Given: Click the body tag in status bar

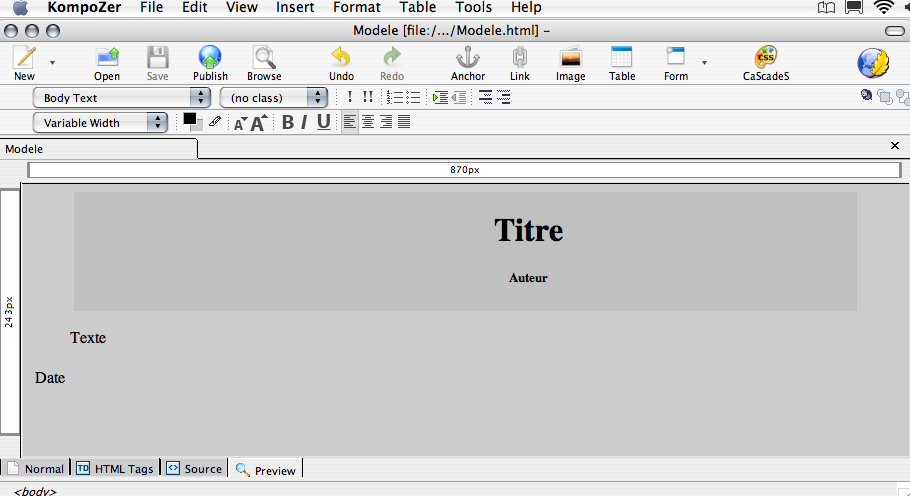Looking at the screenshot, I should pyautogui.click(x=35, y=491).
